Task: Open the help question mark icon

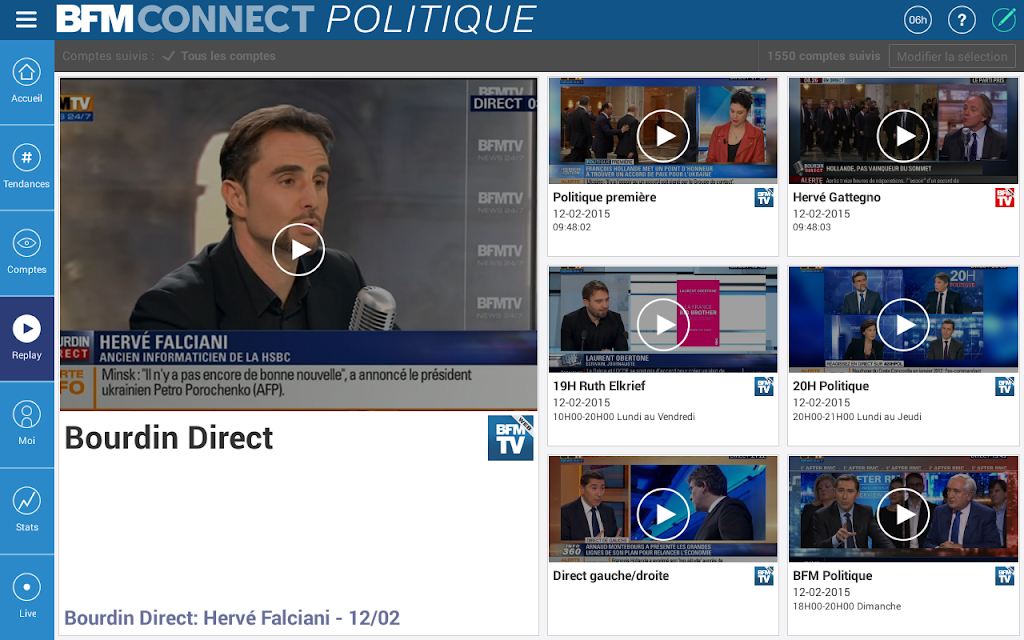Action: [961, 20]
